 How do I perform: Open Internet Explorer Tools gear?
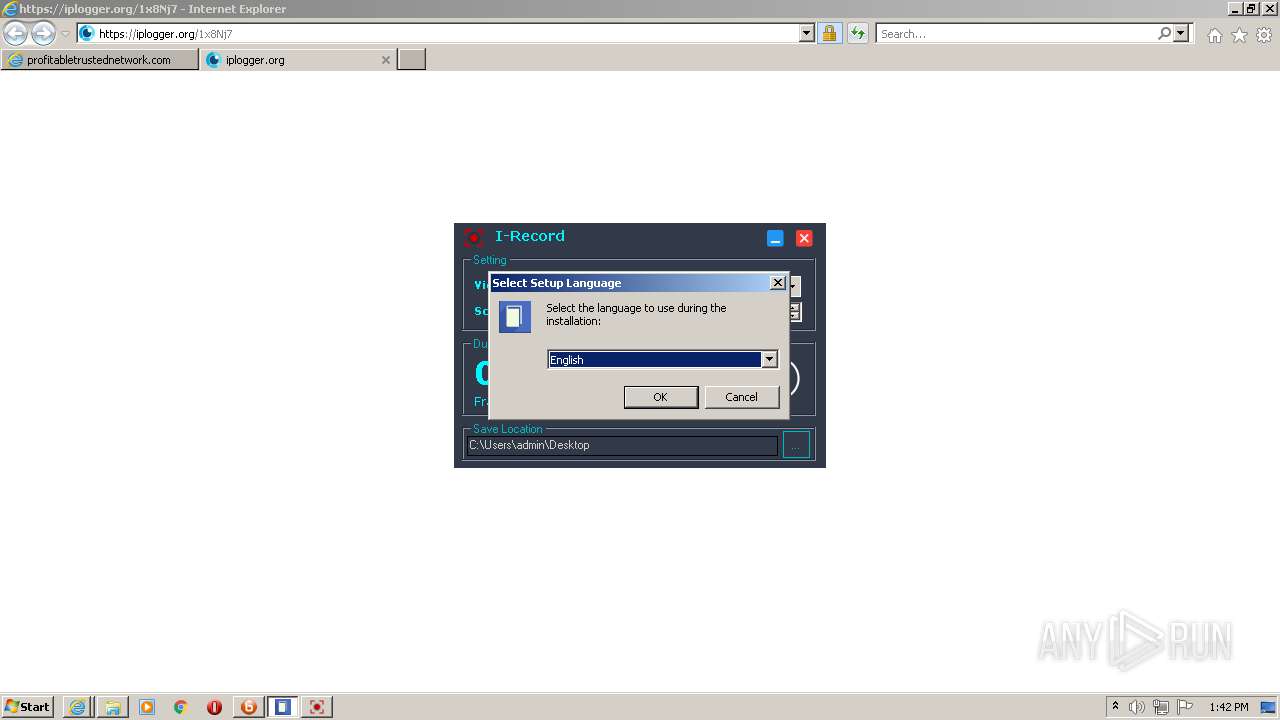click(1264, 35)
